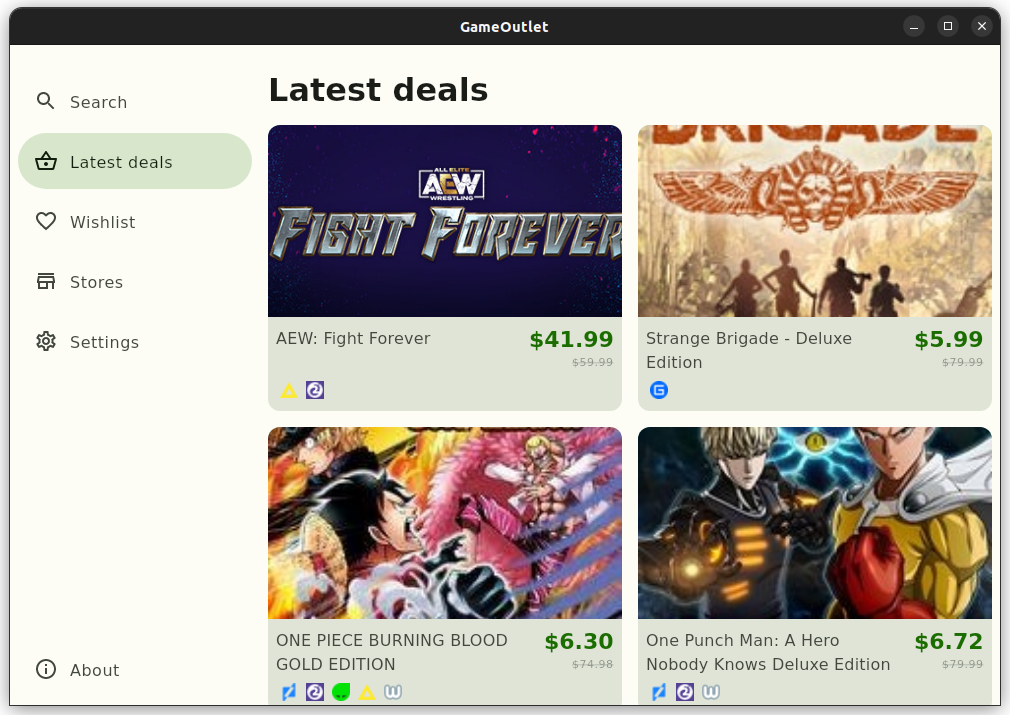Click the About info icon
This screenshot has height=715, width=1010.
pos(46,669)
